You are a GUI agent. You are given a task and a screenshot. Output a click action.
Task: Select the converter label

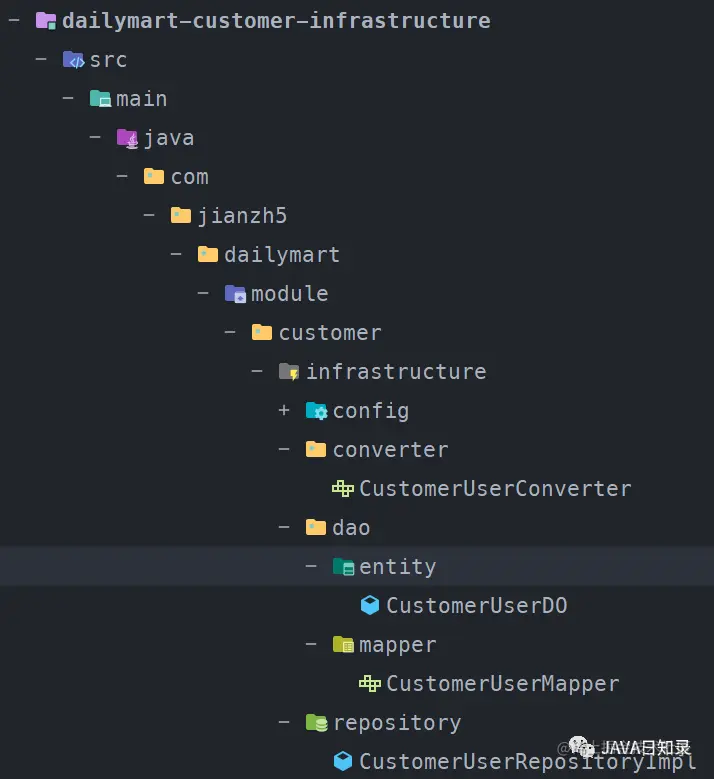pos(391,450)
